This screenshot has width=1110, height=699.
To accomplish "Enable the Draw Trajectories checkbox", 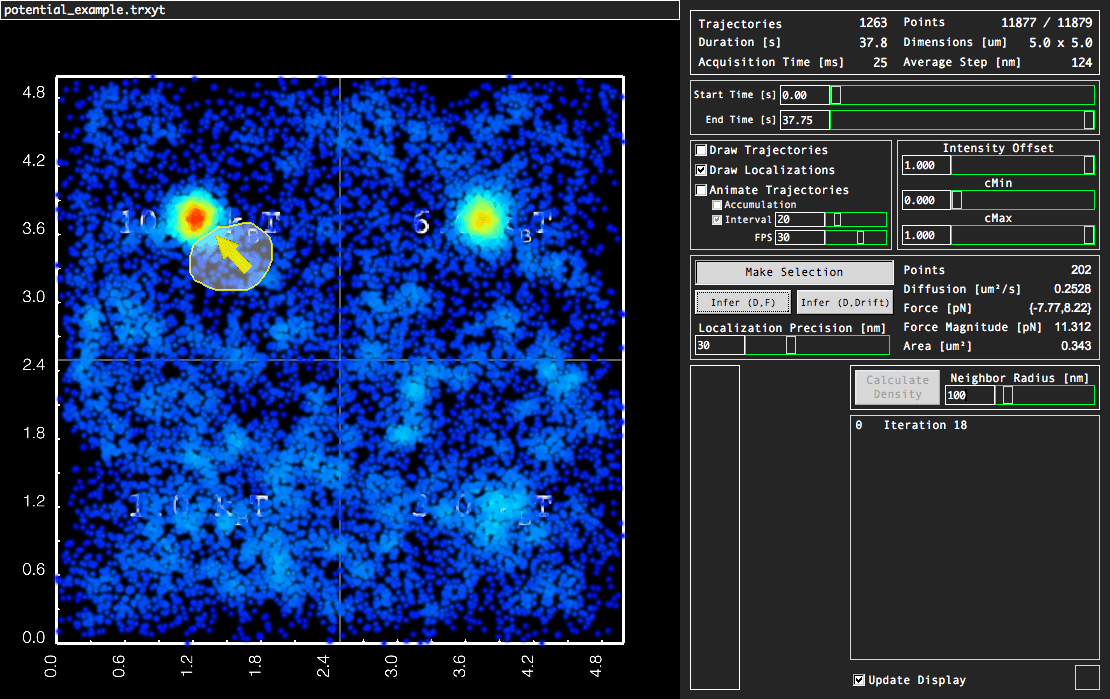I will 701,150.
